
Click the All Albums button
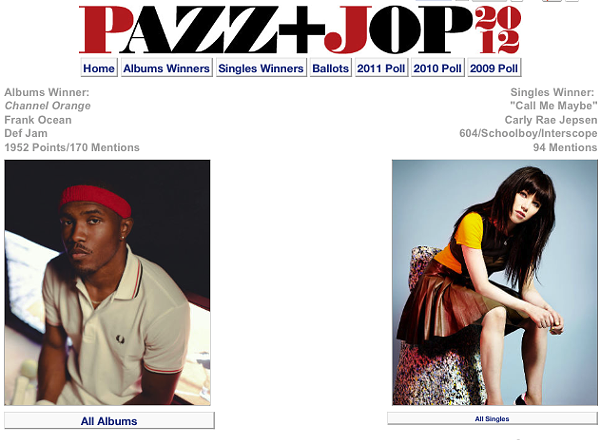point(109,421)
